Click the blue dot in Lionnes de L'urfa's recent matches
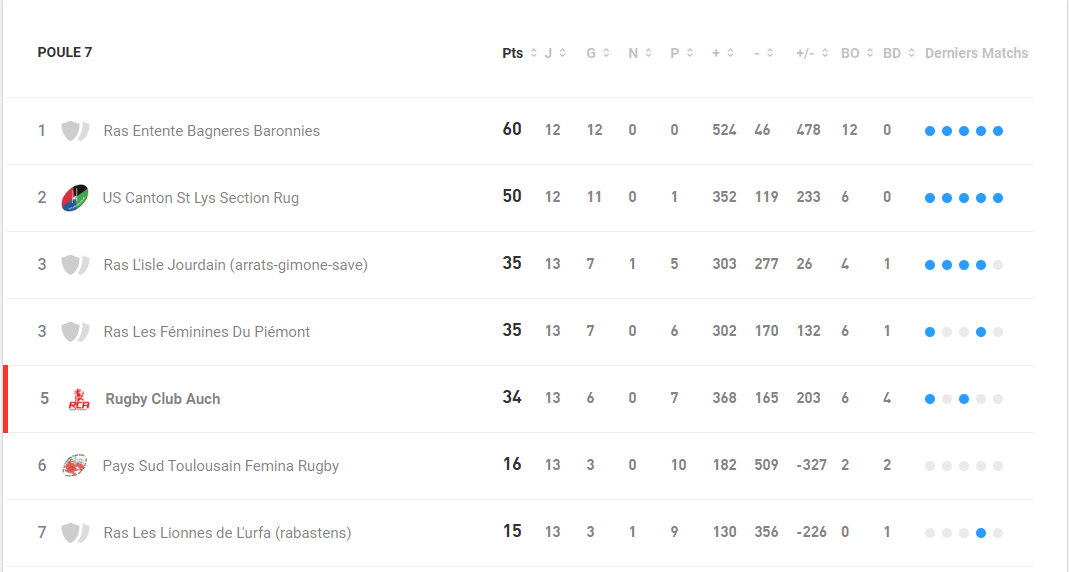The width and height of the screenshot is (1069, 572). pos(981,533)
